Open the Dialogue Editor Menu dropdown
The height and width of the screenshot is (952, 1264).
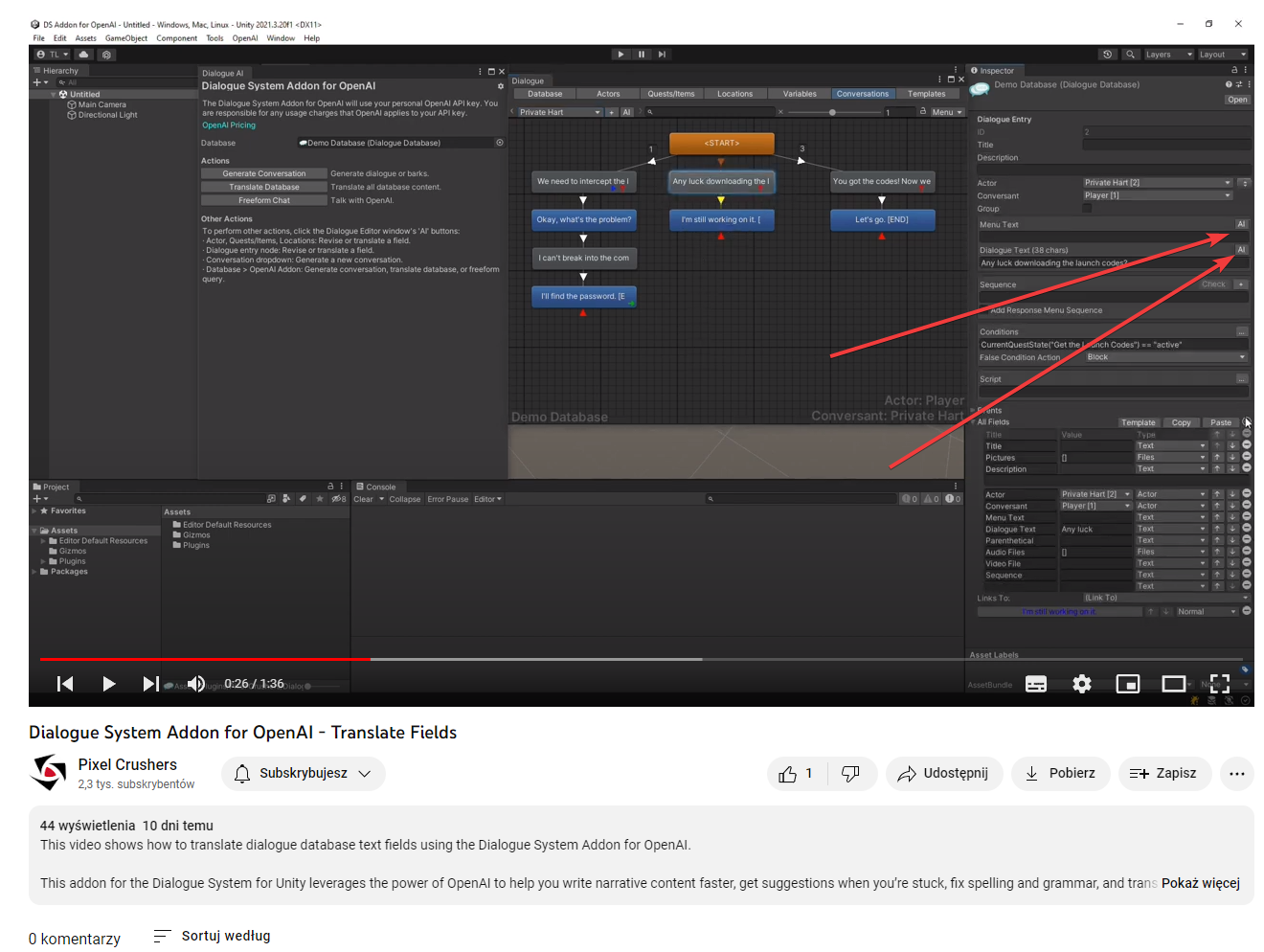coord(945,112)
